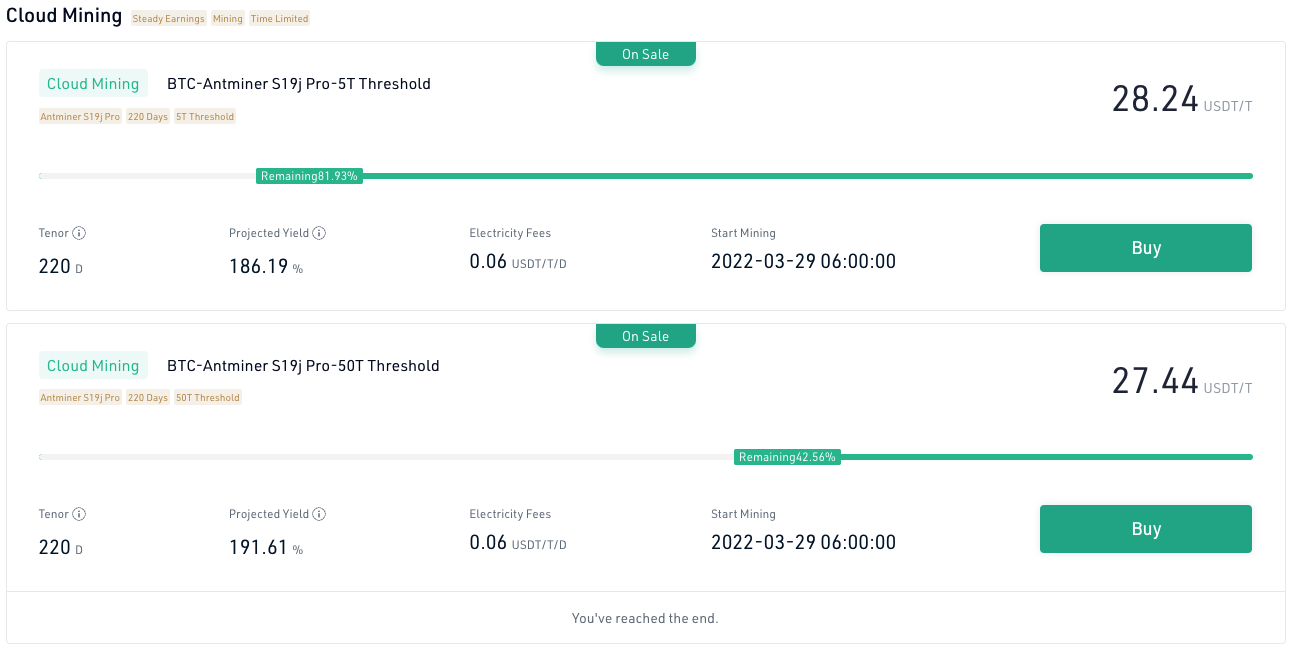Click the Remaining81.93% progress indicator

[309, 176]
